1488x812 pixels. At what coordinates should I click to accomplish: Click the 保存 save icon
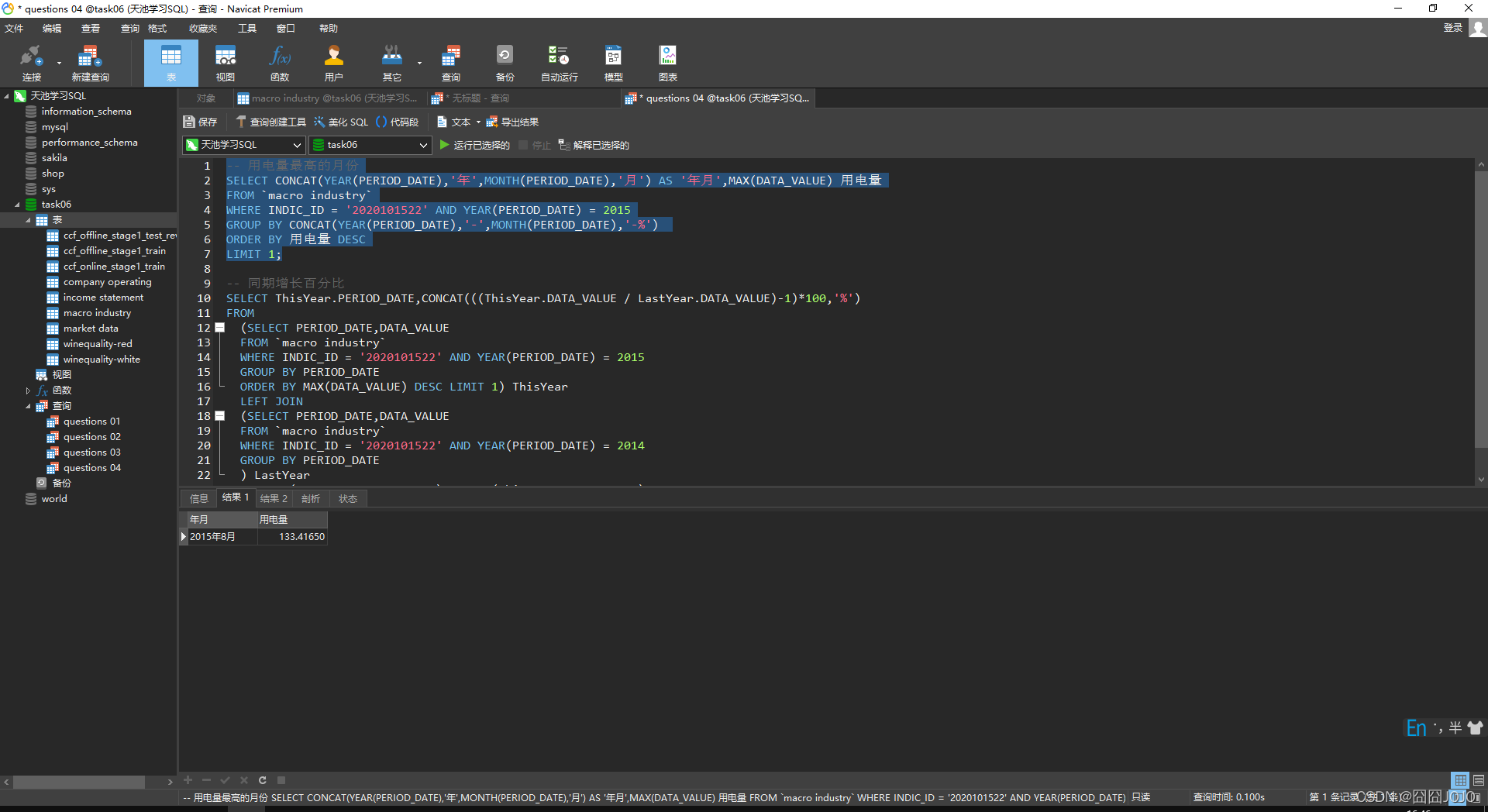tap(200, 122)
